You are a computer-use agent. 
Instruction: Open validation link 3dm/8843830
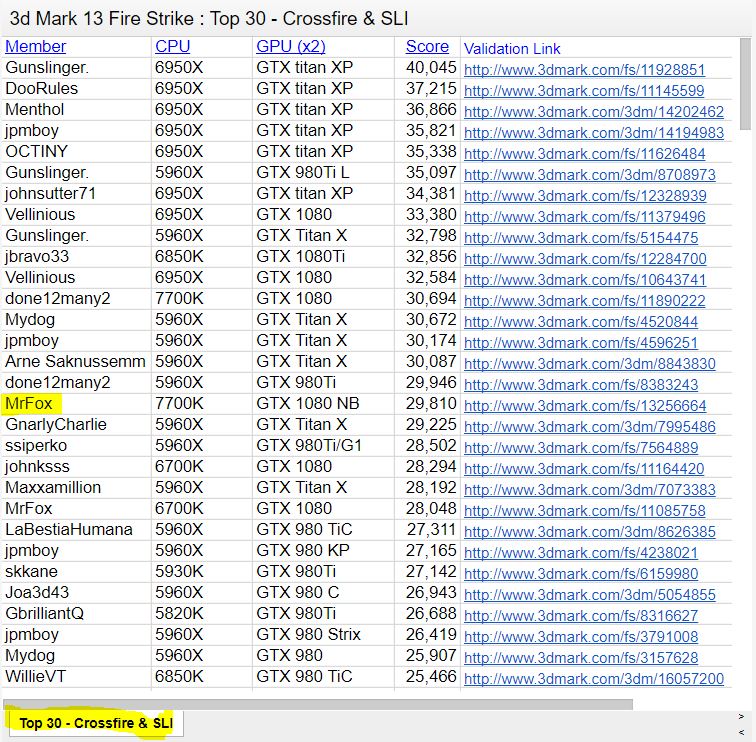[x=589, y=364]
